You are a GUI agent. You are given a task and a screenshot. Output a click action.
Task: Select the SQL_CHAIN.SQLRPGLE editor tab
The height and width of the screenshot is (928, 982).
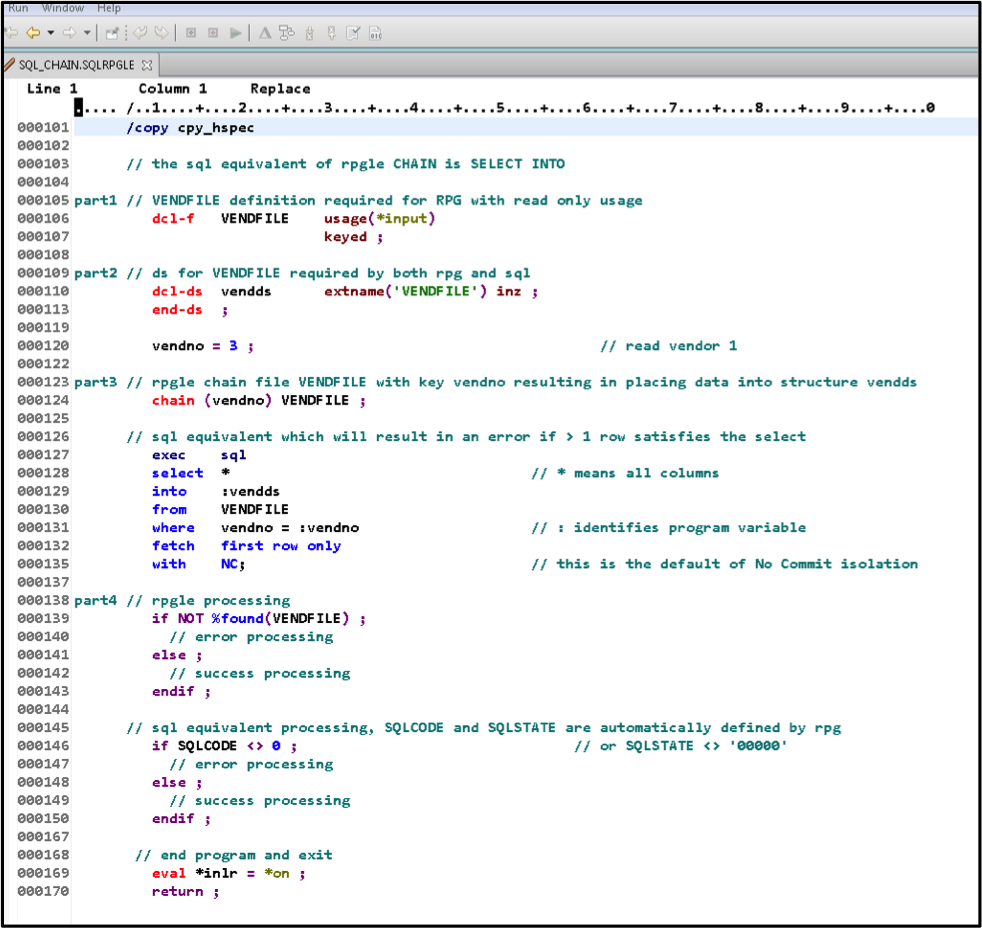[75, 64]
